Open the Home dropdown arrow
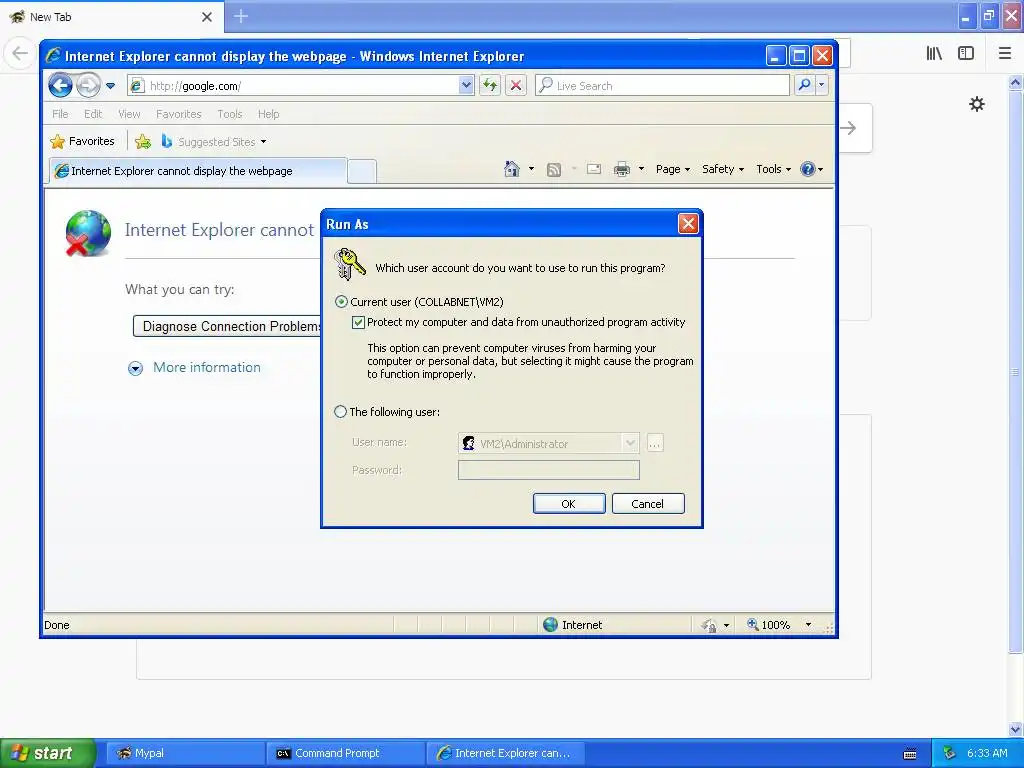The width and height of the screenshot is (1024, 768). click(x=531, y=169)
